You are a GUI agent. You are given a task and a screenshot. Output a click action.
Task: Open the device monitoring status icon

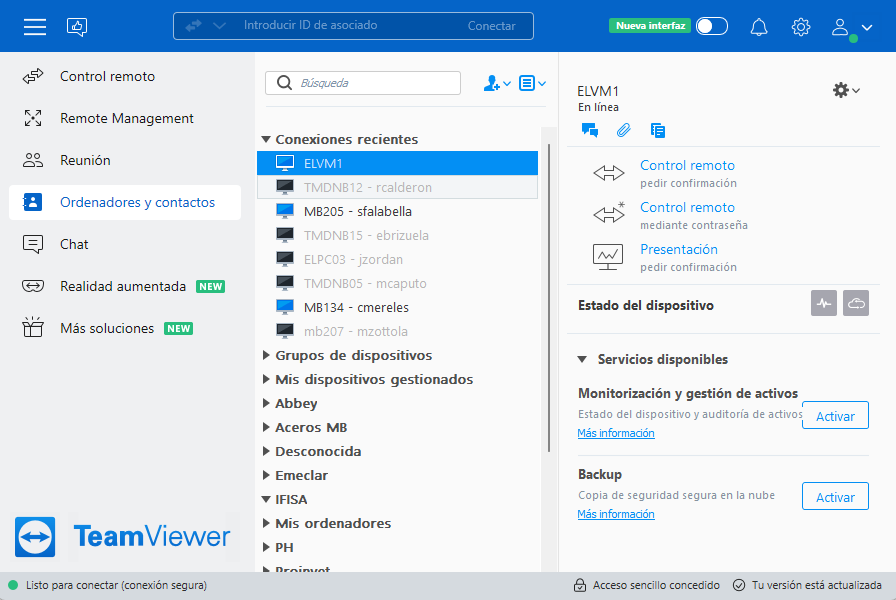[x=823, y=302]
